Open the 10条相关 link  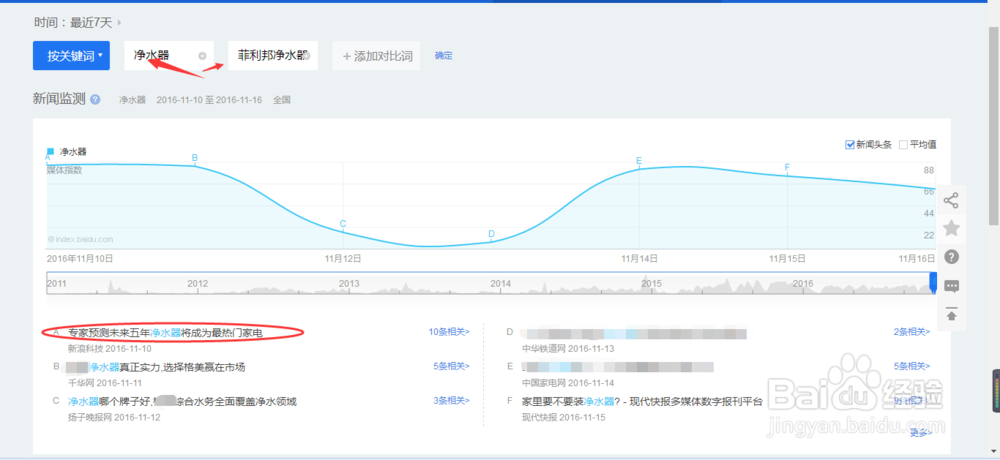click(x=449, y=332)
